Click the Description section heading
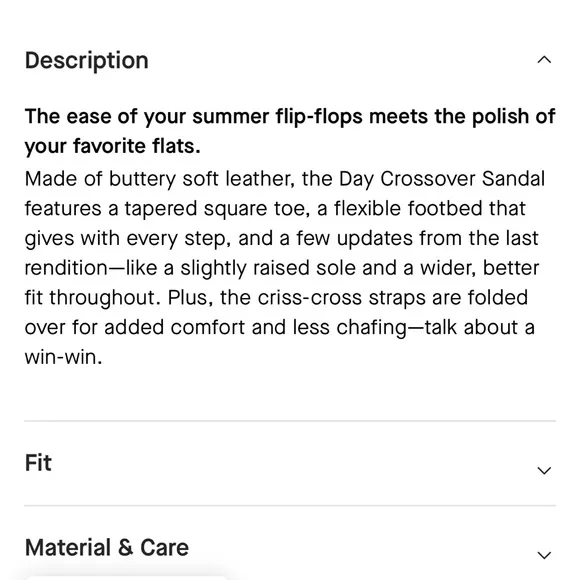Viewport: 580px width, 580px height. click(87, 60)
